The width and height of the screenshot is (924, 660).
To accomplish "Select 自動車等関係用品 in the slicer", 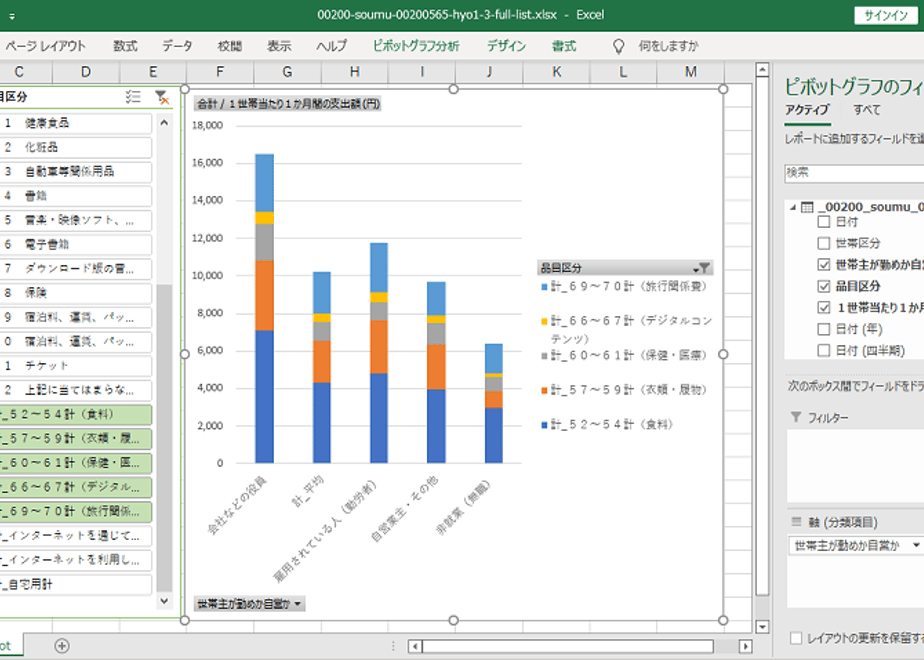I will (x=75, y=171).
